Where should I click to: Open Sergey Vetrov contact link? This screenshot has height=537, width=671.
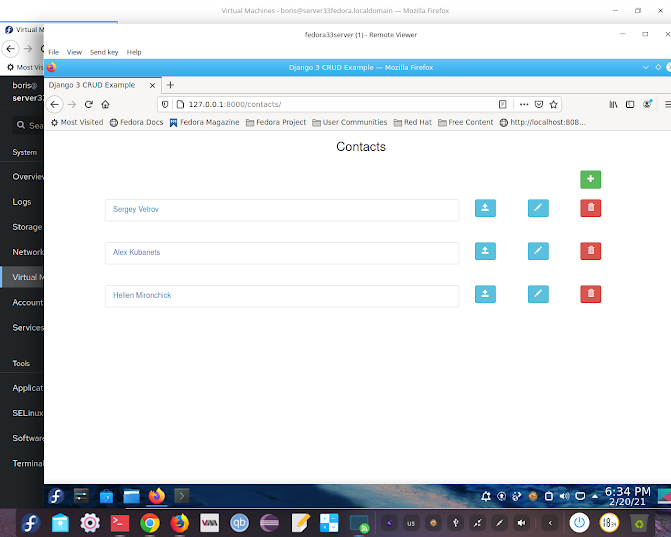[x=136, y=209]
